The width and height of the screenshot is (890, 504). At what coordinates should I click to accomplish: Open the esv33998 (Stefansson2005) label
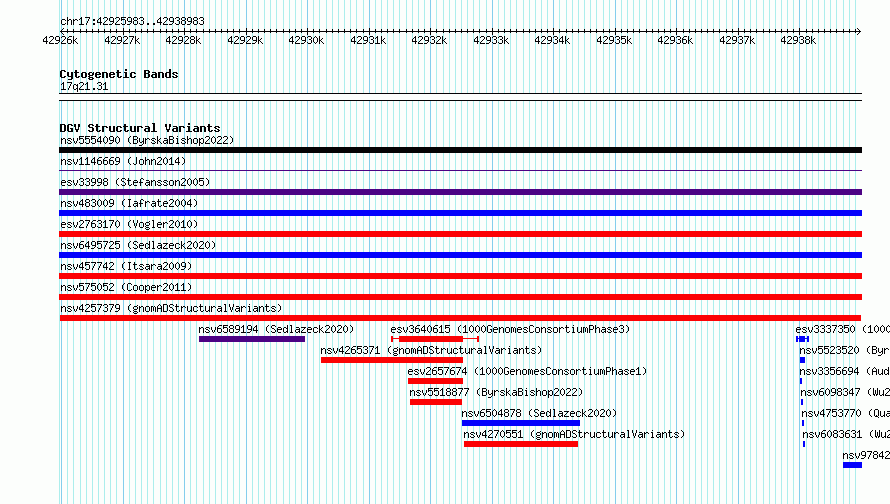[135, 182]
